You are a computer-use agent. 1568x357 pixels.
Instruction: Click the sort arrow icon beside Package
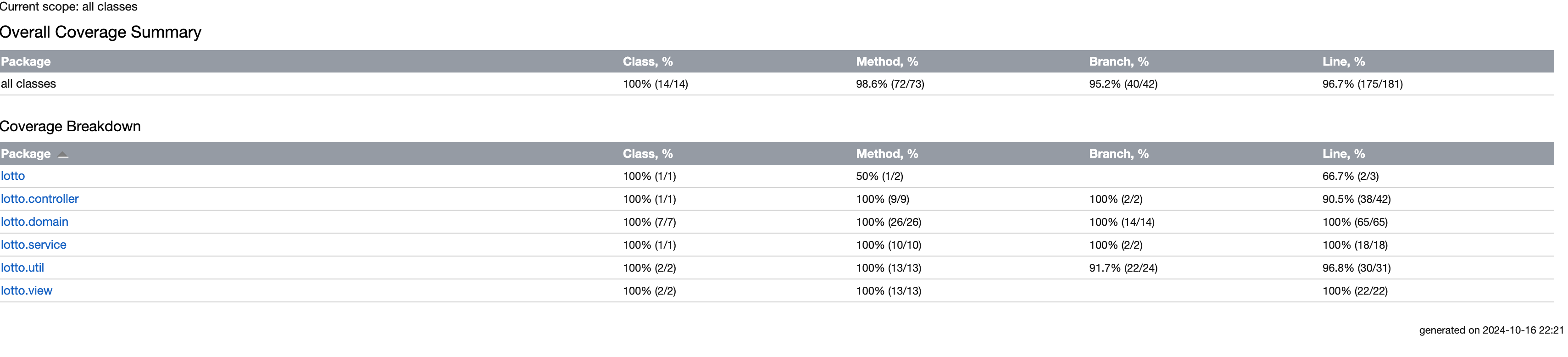coord(63,155)
